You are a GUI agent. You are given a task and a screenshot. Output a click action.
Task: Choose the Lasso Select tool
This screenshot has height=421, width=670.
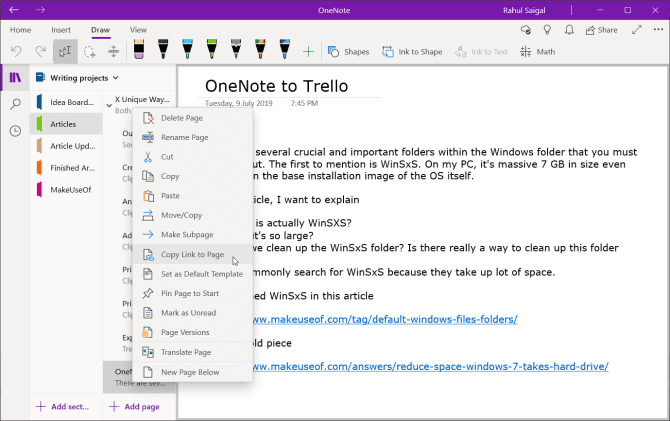pyautogui.click(x=89, y=52)
